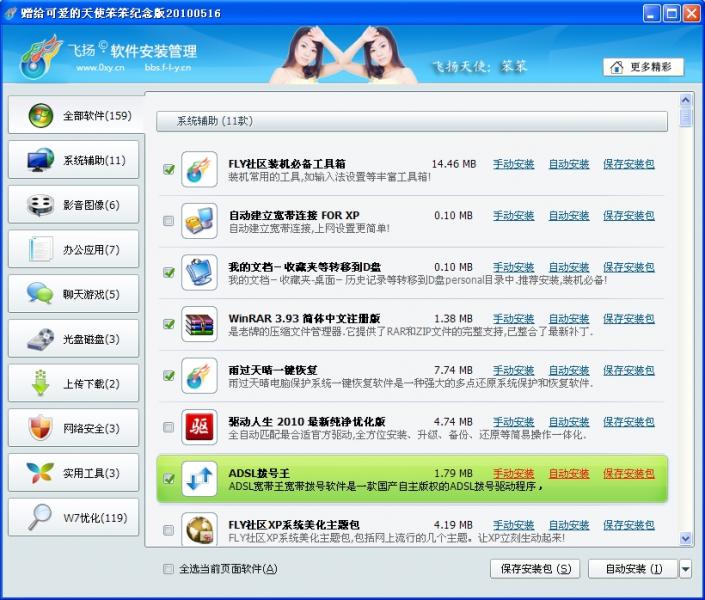Click 自动安装 link for FLY社区XP系统美化主题包
This screenshot has width=705, height=600.
[x=569, y=525]
